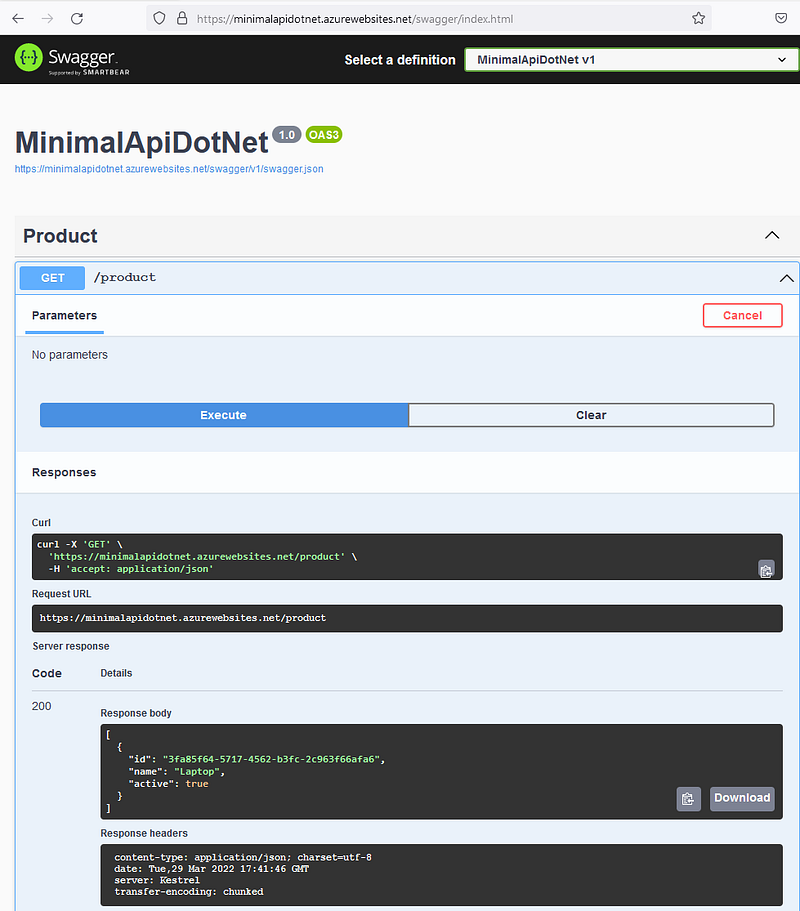Screen dimensions: 800x911
Task: Click the /product endpoint path
Action: 125,278
